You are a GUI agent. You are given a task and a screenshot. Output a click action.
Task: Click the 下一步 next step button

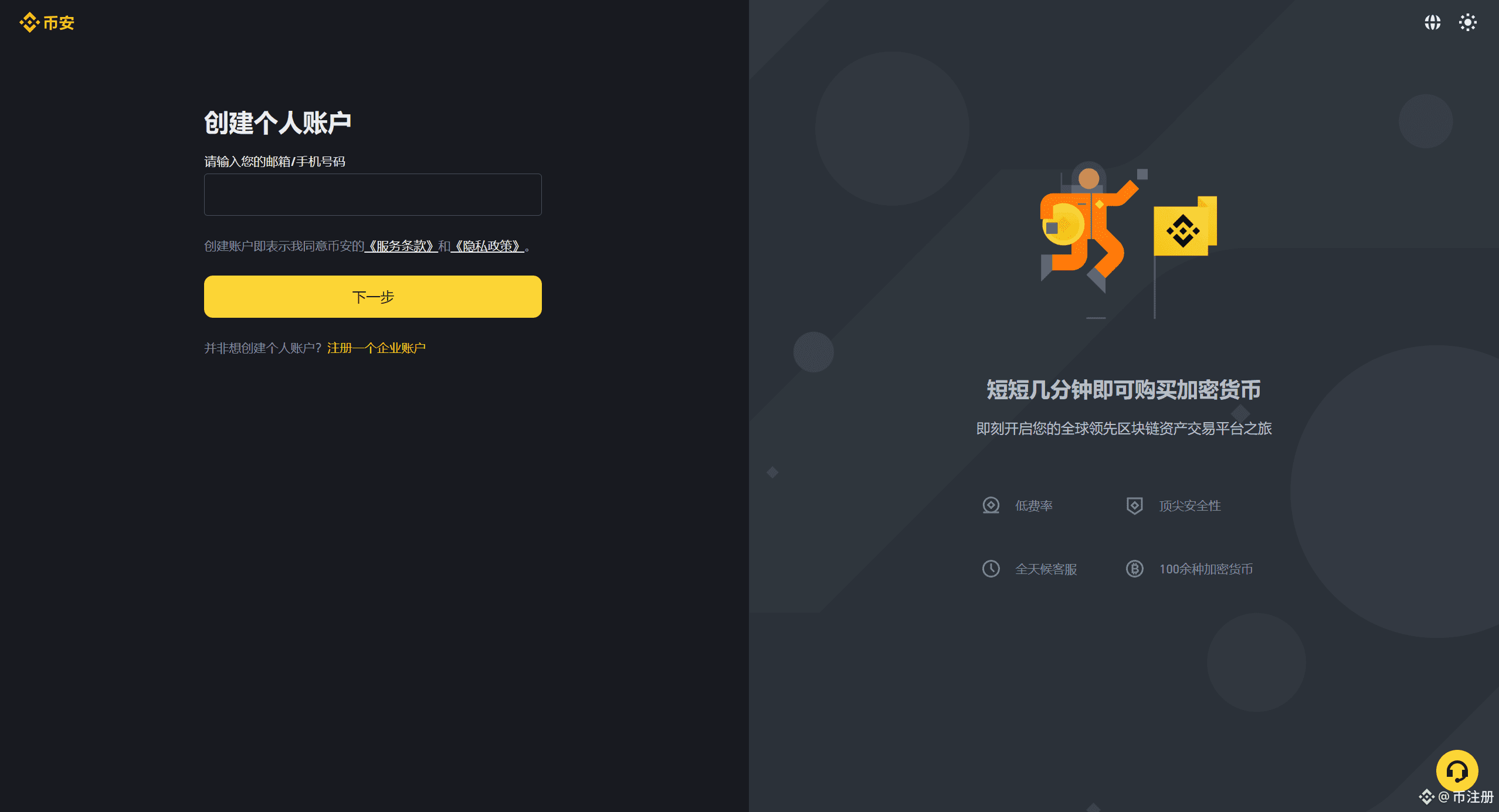(x=373, y=297)
